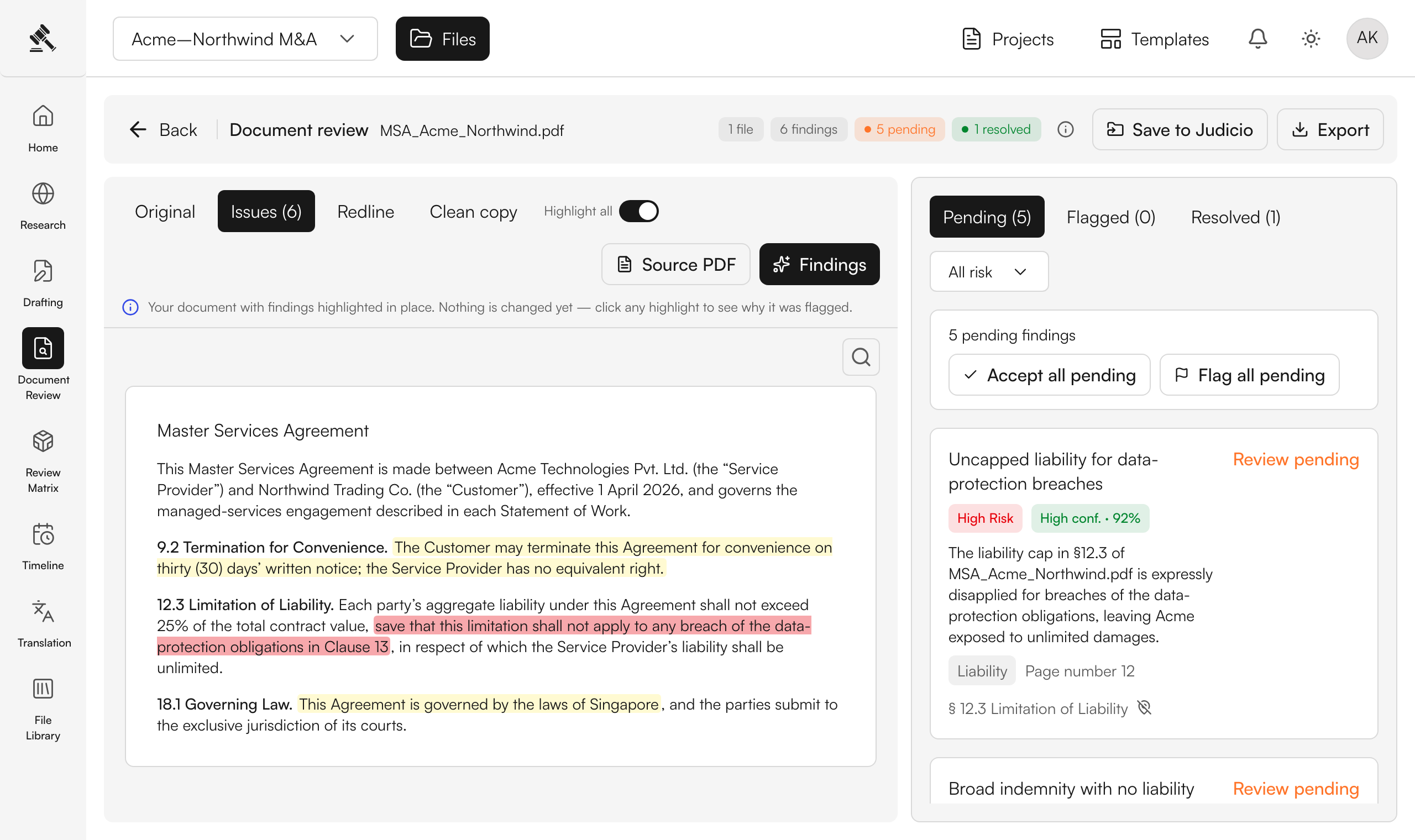Open the Research section
The width and height of the screenshot is (1415, 840).
pos(43,206)
